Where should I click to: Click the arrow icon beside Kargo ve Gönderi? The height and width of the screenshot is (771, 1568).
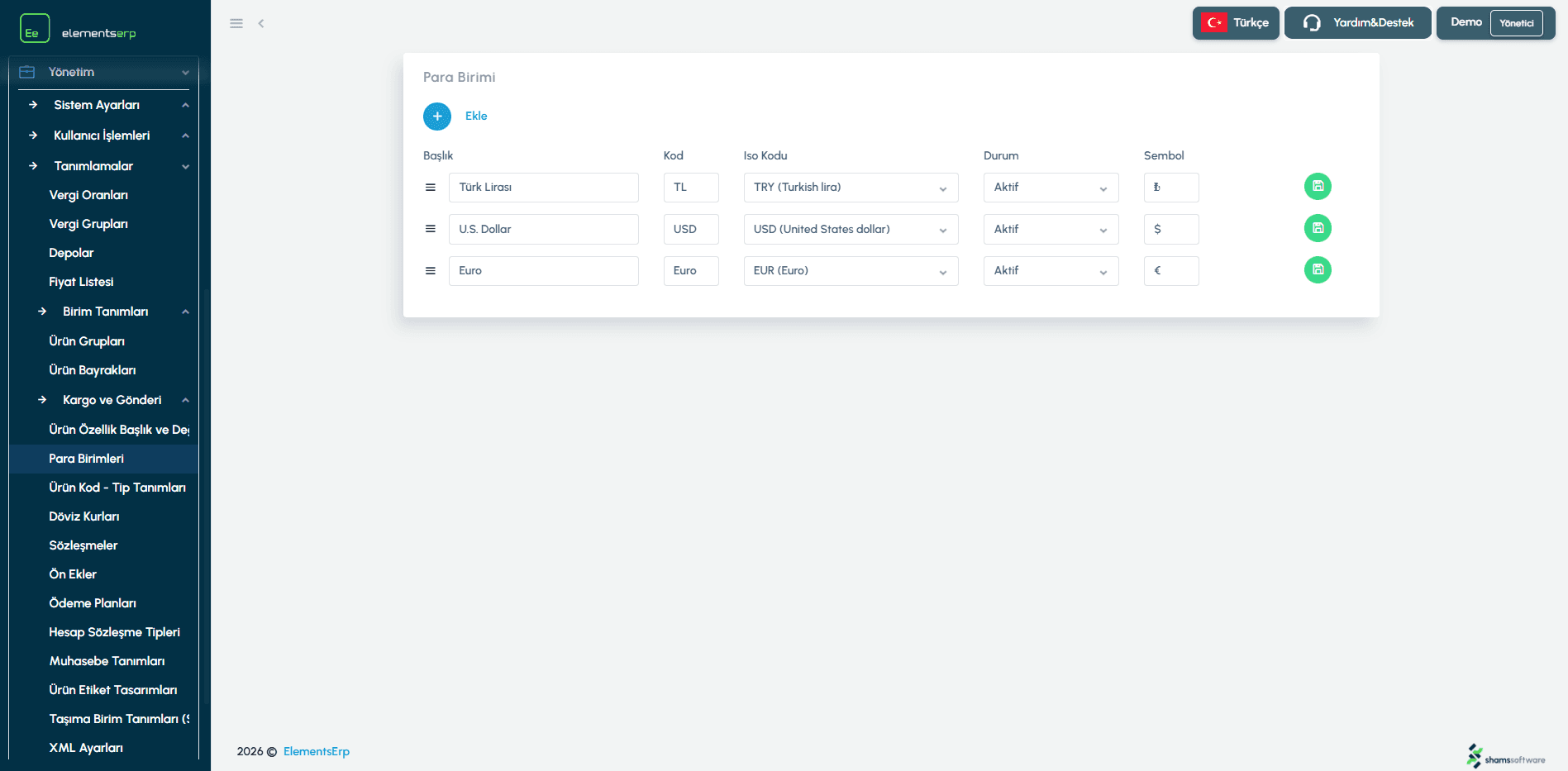pos(42,400)
